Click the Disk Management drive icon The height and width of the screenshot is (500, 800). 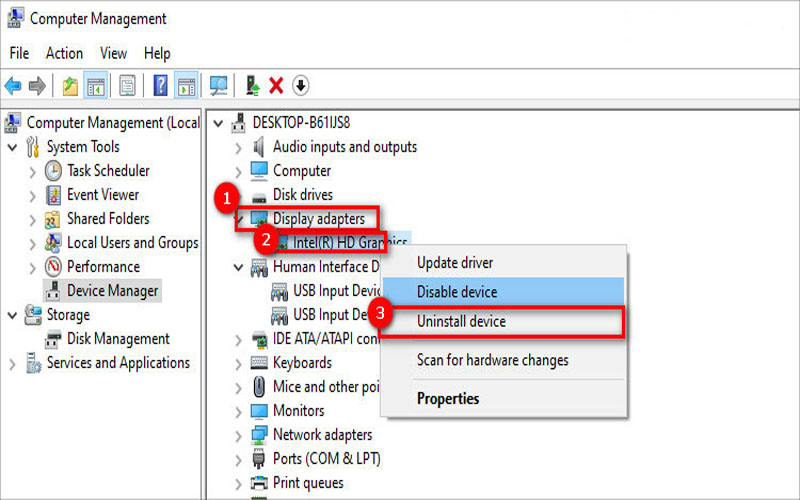[x=53, y=339]
